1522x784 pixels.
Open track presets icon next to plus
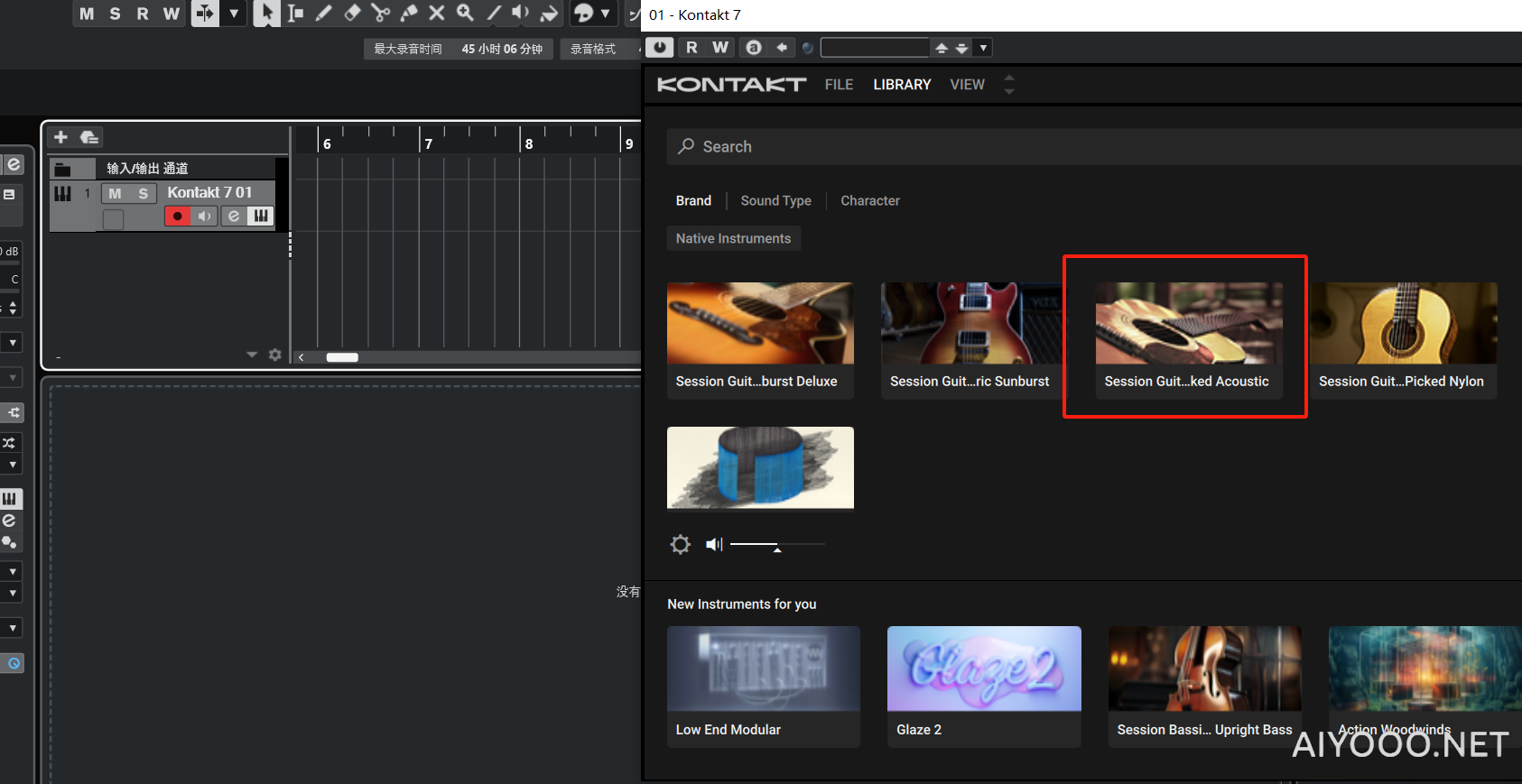pos(88,137)
